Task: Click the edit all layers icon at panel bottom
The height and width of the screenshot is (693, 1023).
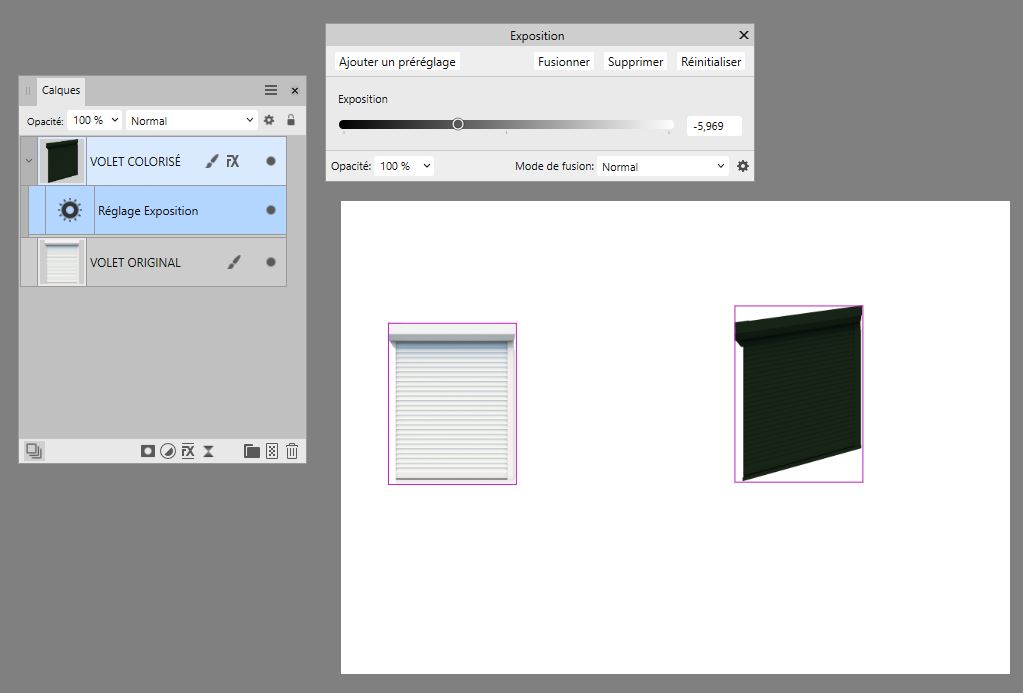Action: tap(34, 450)
